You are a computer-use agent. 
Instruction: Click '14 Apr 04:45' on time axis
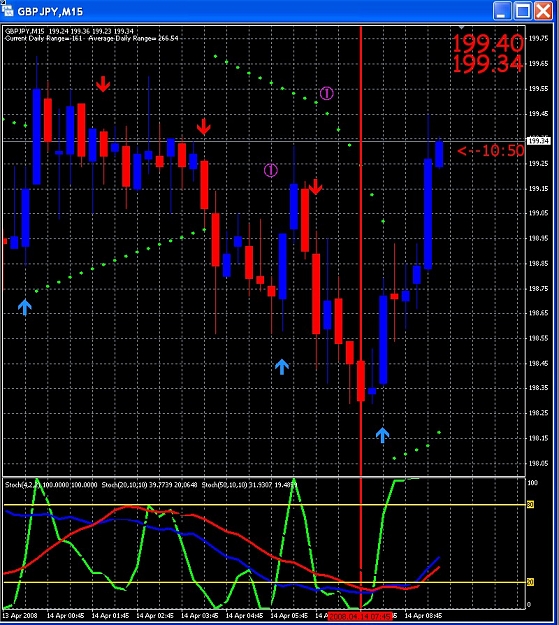click(244, 615)
